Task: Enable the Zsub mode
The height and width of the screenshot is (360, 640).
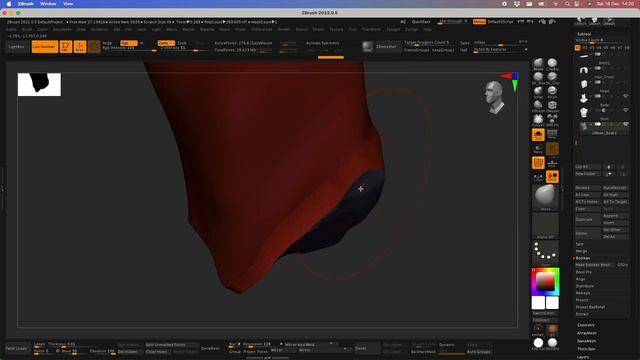Action: tap(182, 43)
